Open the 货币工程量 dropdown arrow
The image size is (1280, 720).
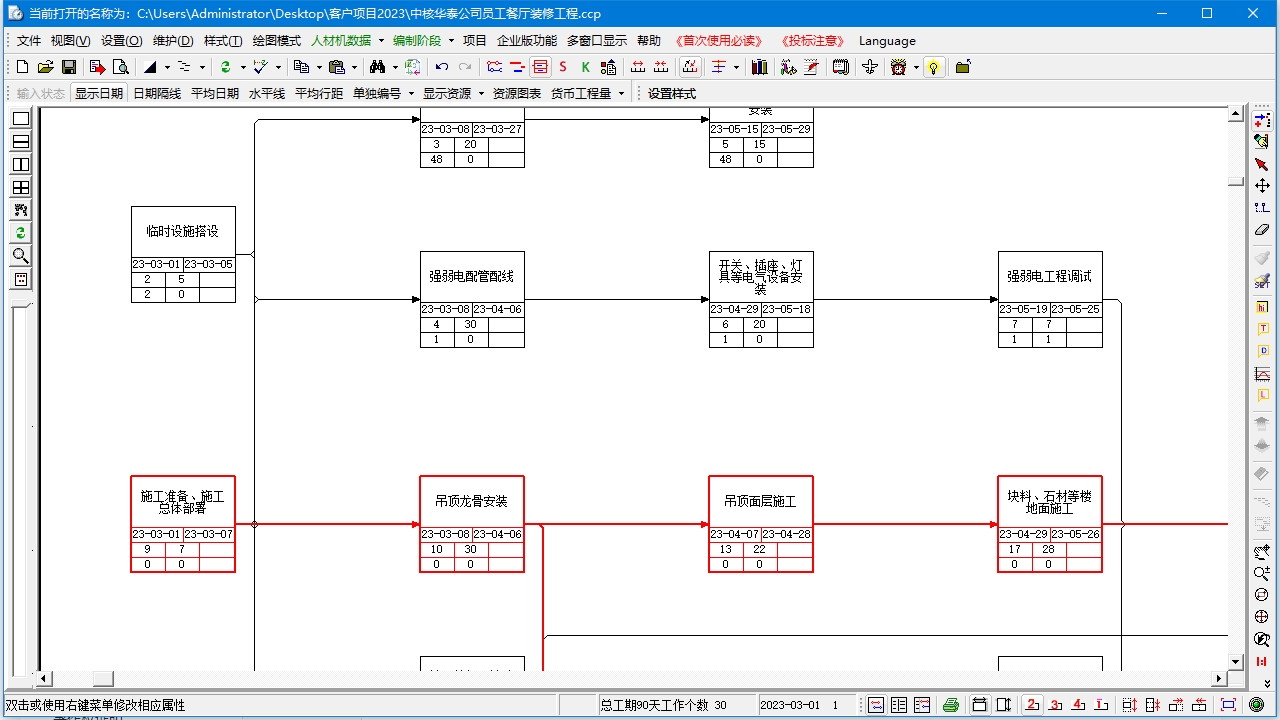[x=621, y=93]
